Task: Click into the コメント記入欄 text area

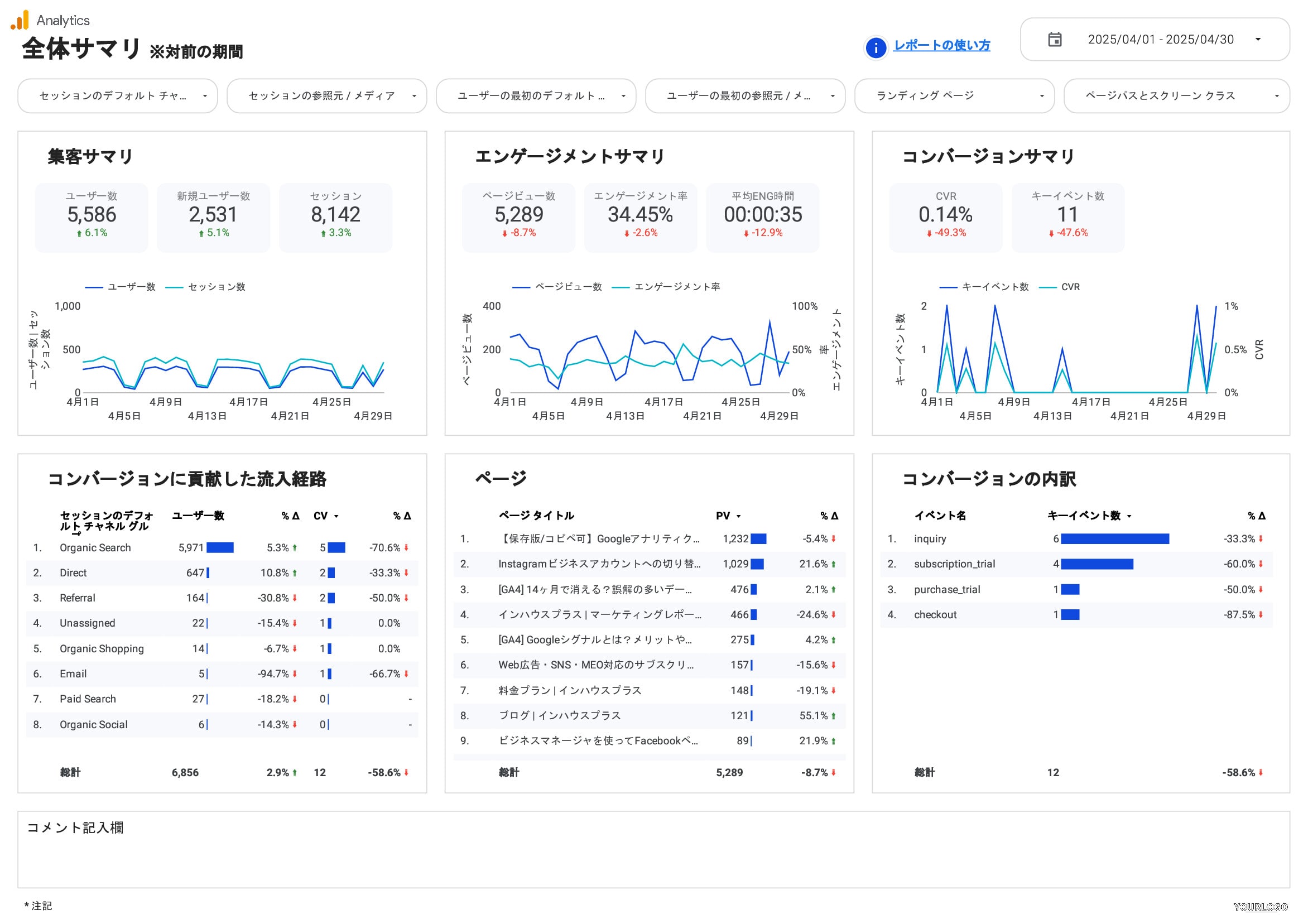Action: pos(653,849)
